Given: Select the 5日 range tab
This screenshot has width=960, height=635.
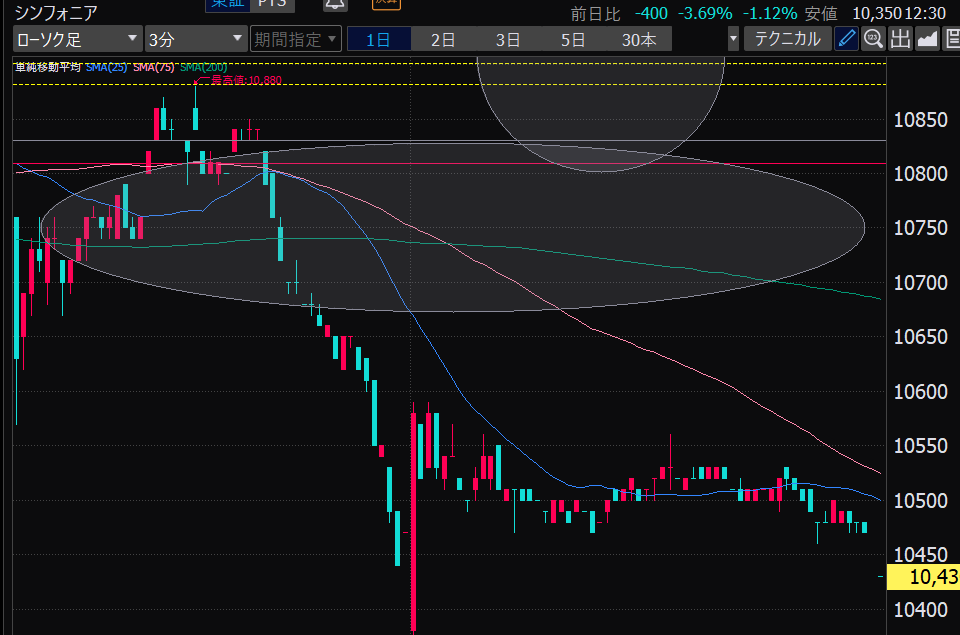Looking at the screenshot, I should (573, 40).
